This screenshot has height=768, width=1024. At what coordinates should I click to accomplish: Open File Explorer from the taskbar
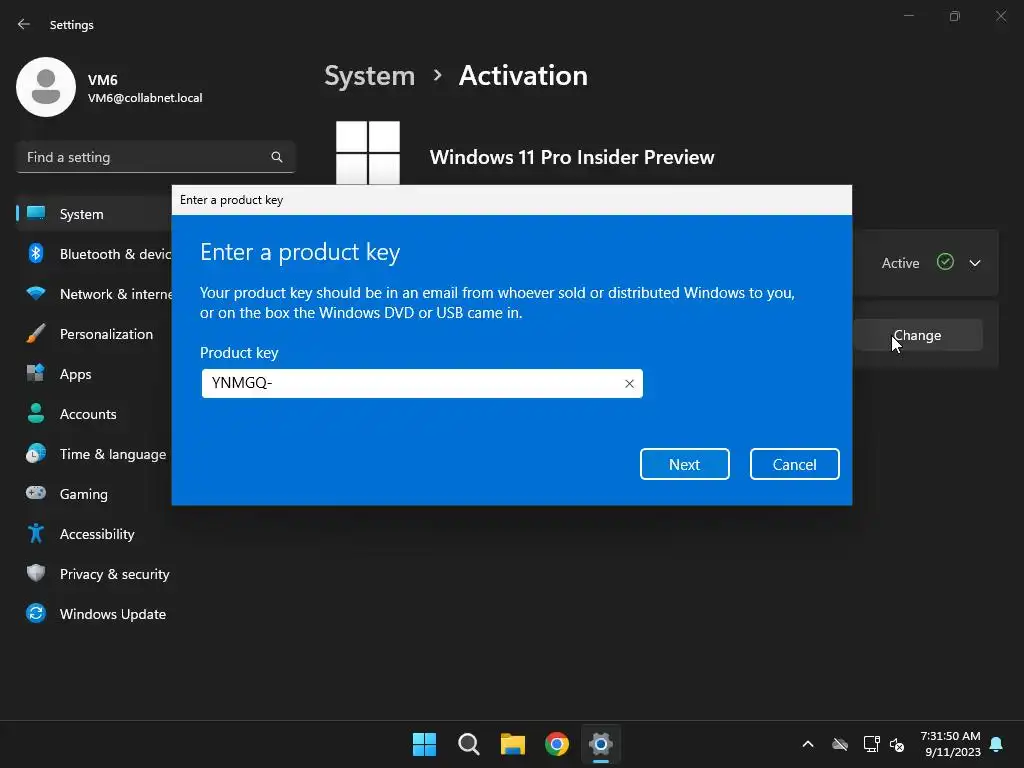point(513,744)
